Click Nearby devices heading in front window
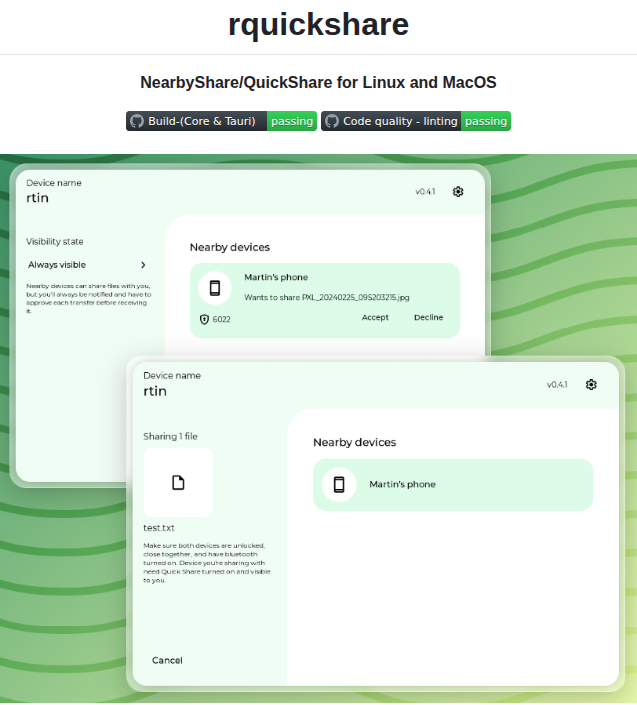The image size is (637, 705). click(x=355, y=442)
